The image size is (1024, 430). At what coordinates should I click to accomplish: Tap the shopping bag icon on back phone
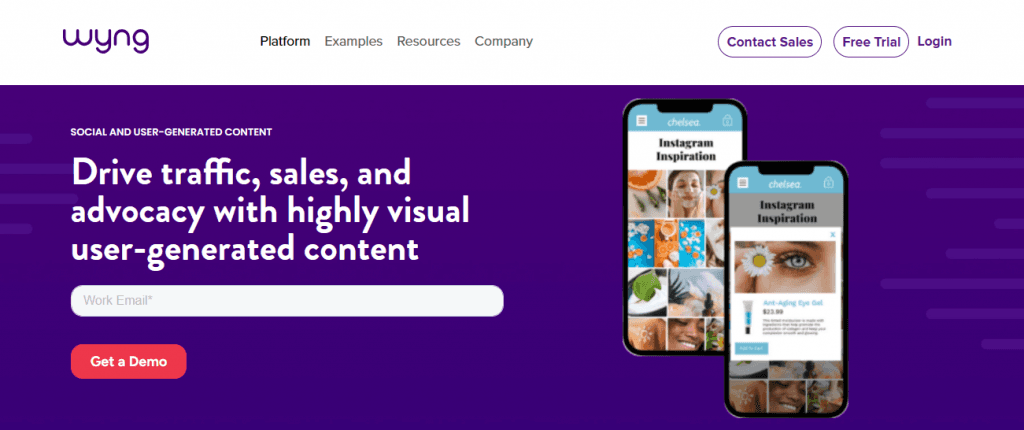coord(728,121)
